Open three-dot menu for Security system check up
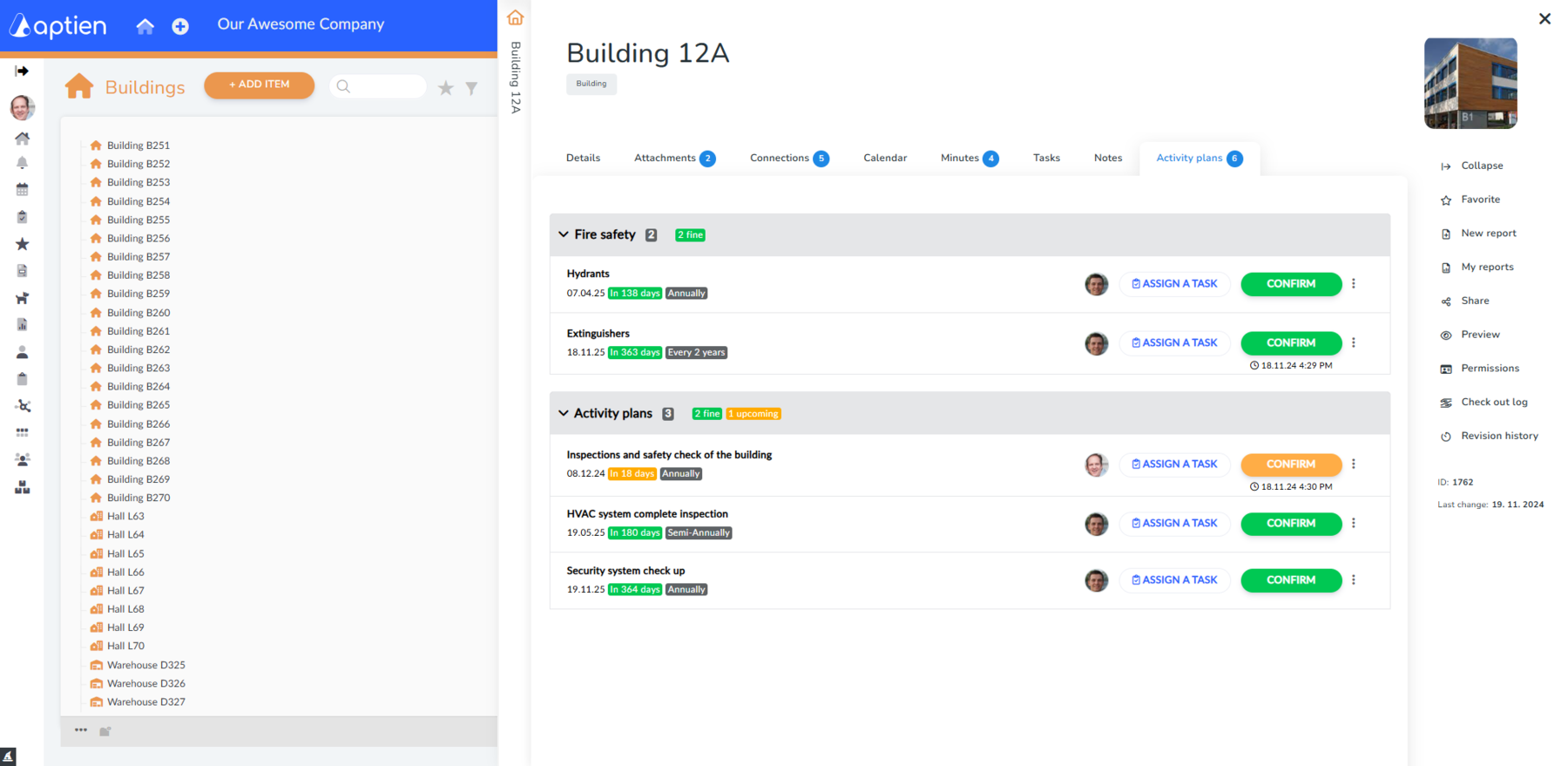Viewport: 1568px width, 766px height. (1353, 580)
